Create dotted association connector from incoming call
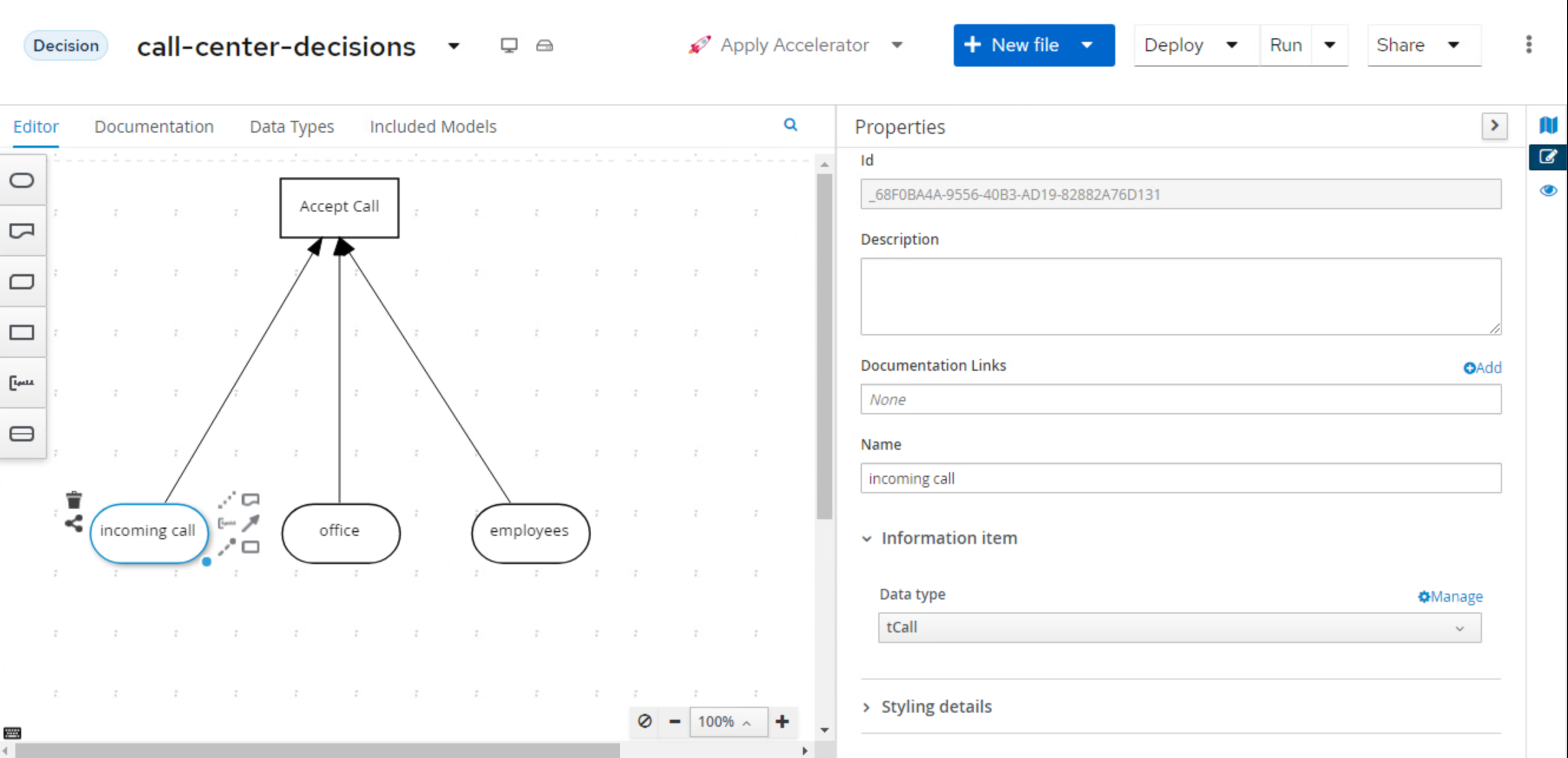The height and width of the screenshot is (758, 1568). pyautogui.click(x=226, y=500)
